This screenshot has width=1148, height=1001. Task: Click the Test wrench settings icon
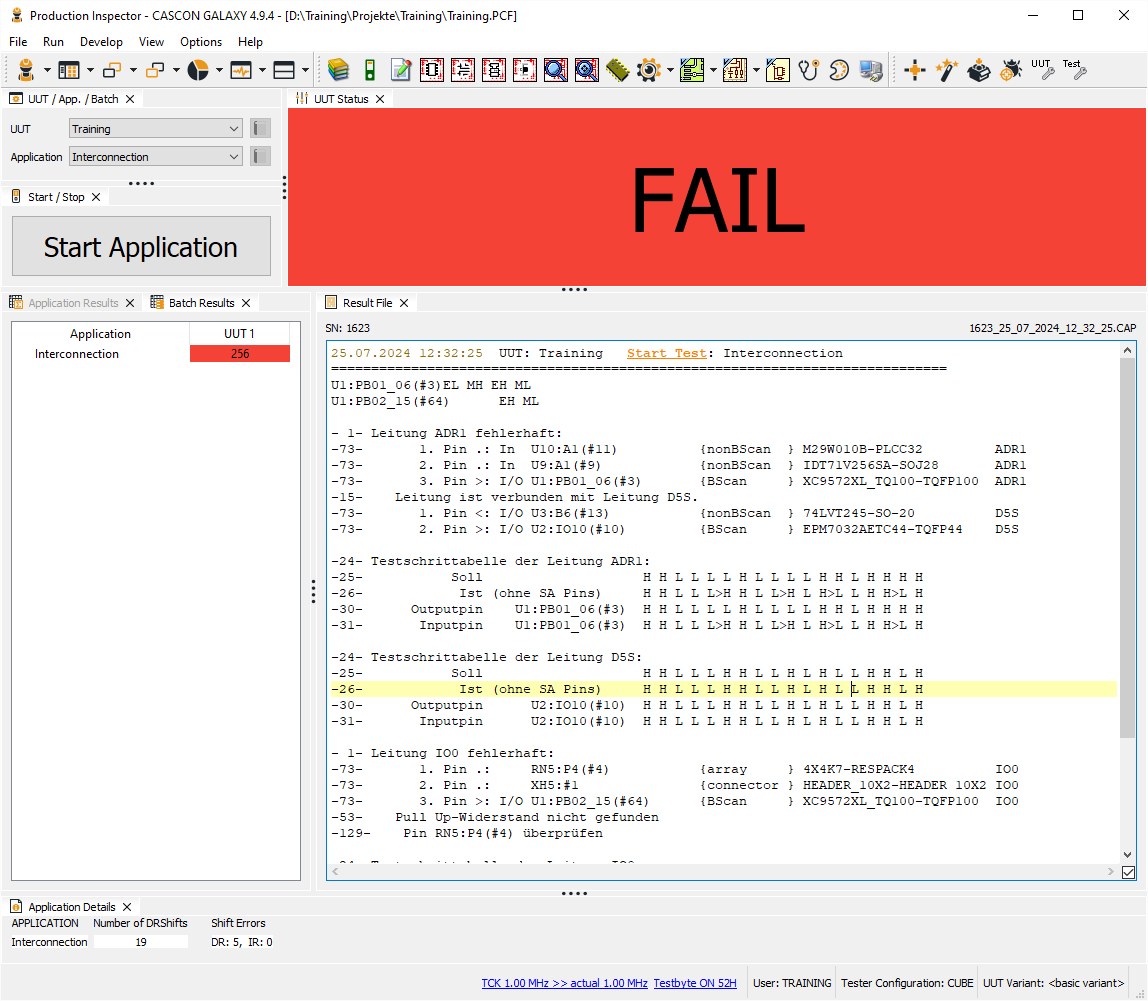tap(1074, 69)
